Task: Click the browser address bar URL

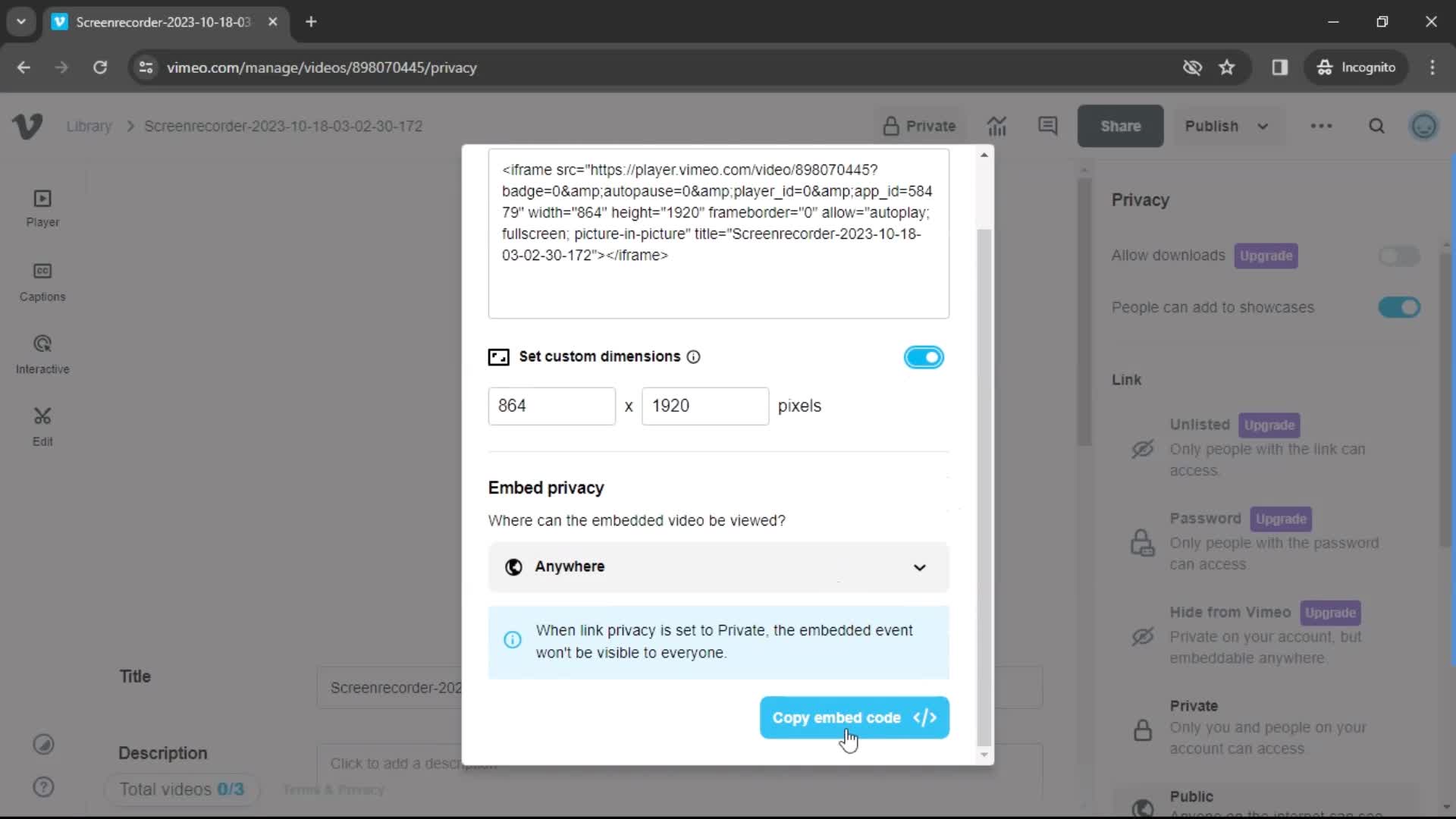Action: point(322,67)
